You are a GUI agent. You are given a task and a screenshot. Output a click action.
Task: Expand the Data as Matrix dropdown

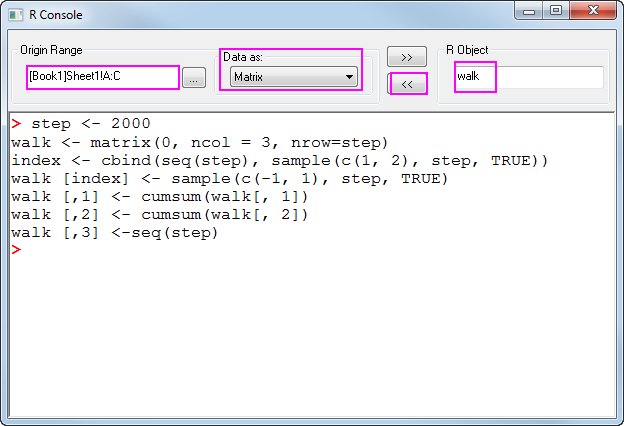pos(294,76)
